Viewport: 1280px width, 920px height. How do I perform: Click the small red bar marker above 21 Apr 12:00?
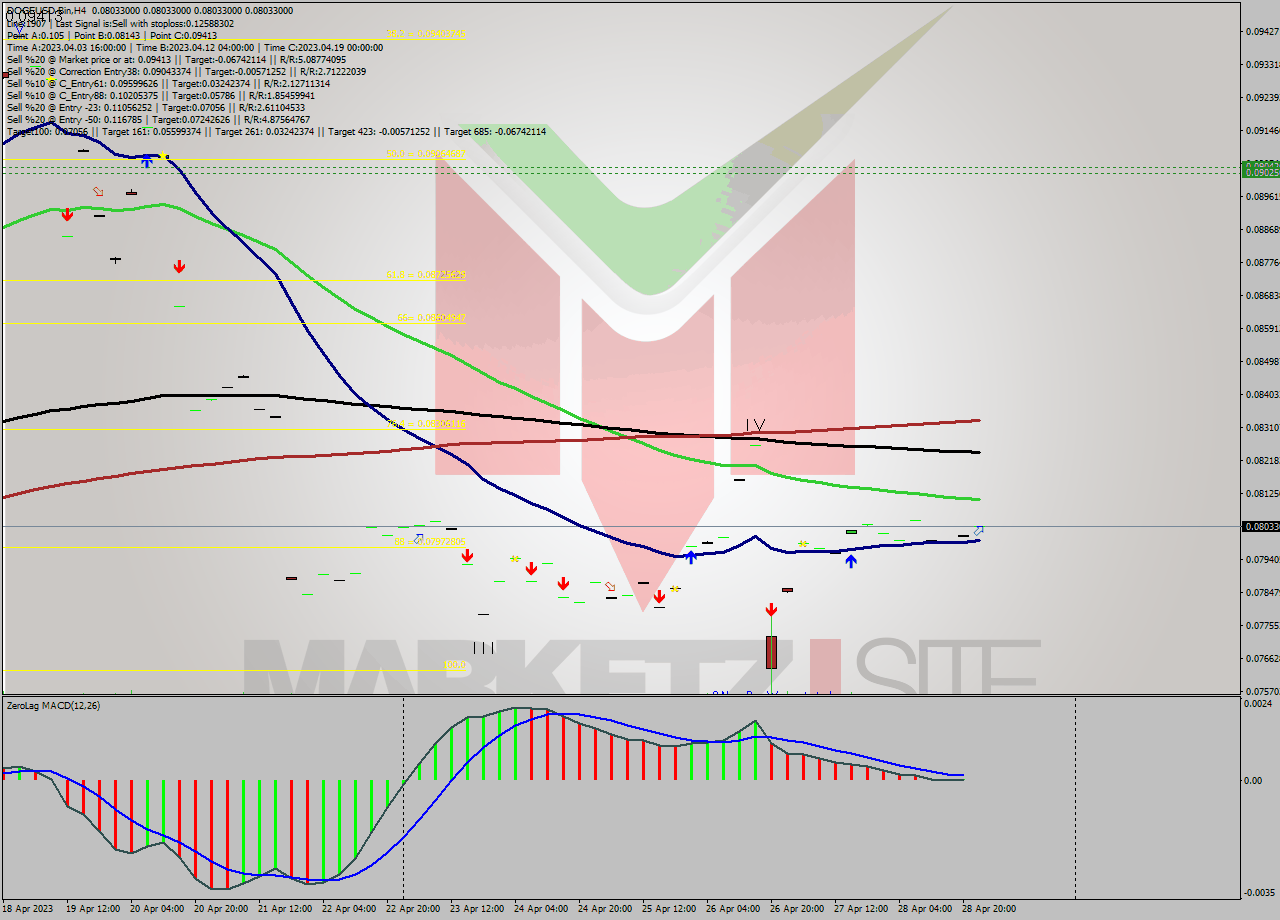pos(291,578)
